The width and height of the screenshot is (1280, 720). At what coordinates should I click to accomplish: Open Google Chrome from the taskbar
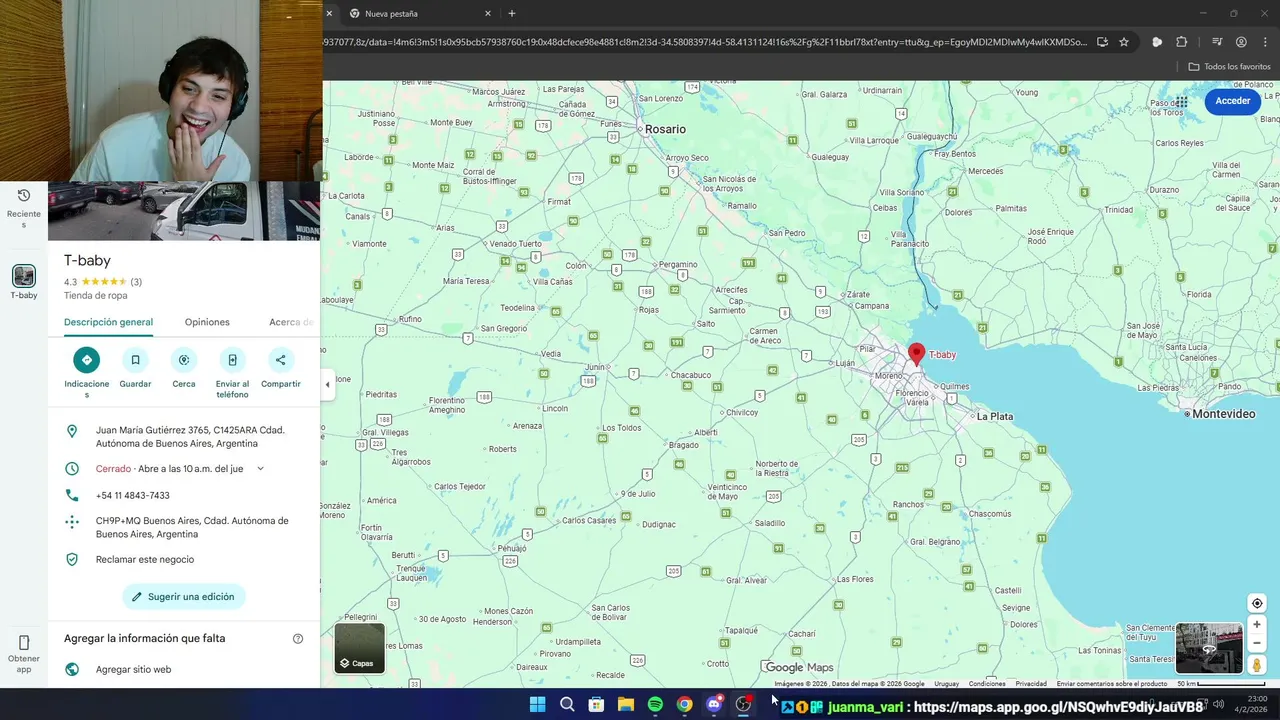(684, 705)
